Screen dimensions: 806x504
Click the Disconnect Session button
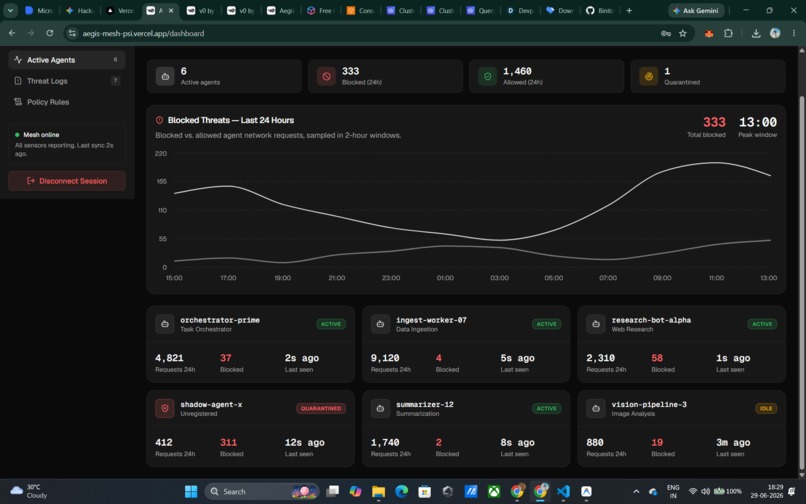(x=67, y=181)
